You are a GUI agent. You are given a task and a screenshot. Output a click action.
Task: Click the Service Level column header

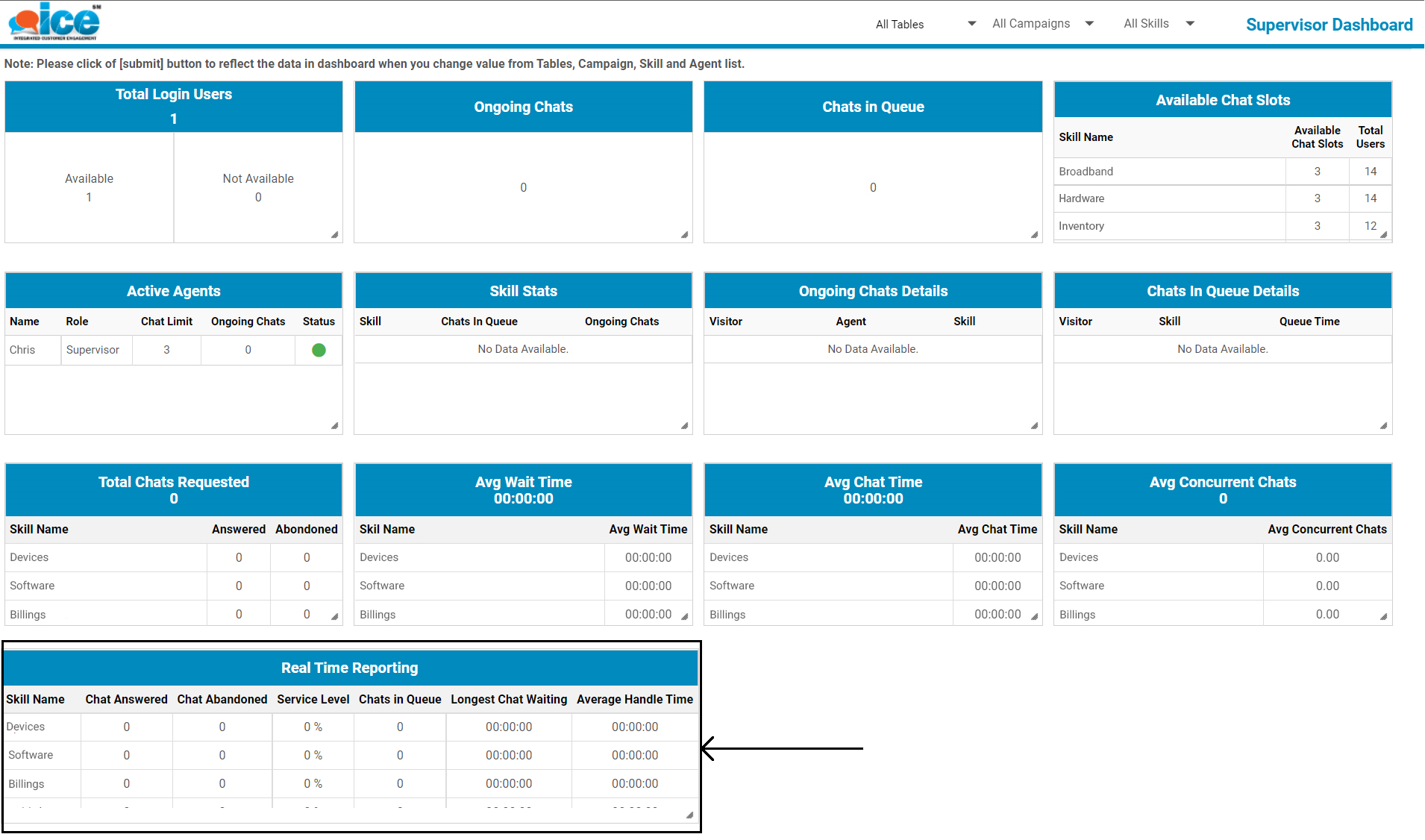[313, 699]
